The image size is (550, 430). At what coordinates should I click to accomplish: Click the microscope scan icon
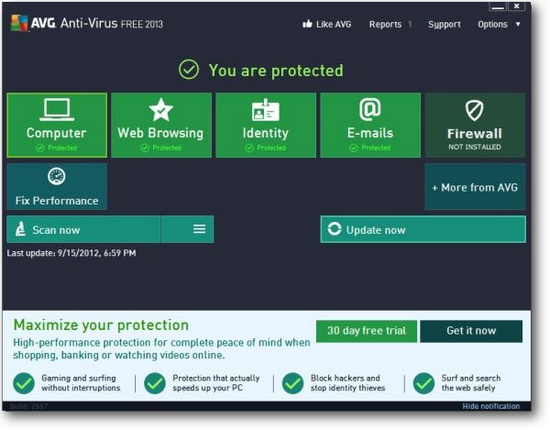click(x=21, y=229)
